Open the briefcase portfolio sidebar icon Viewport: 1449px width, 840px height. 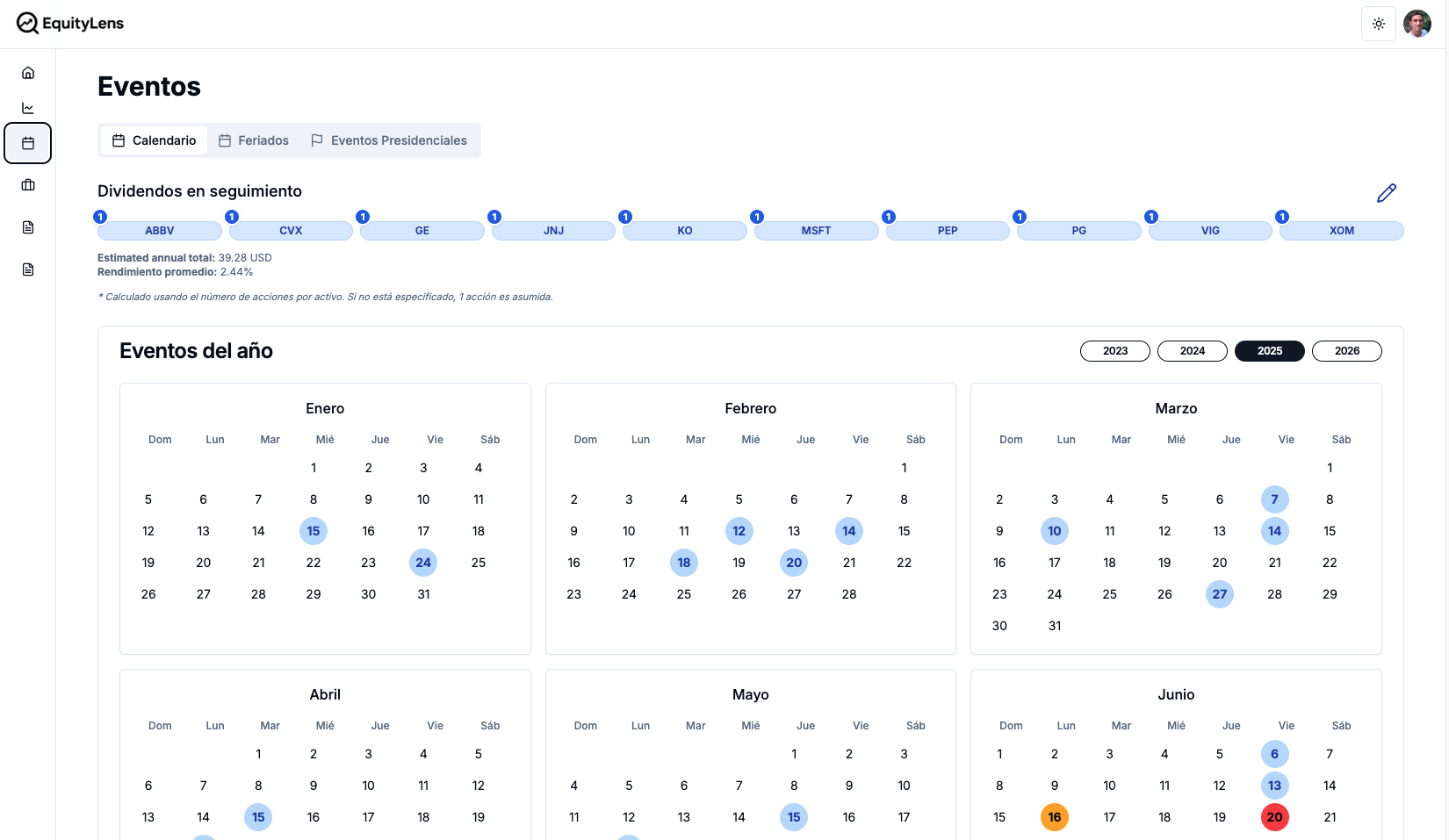tap(28, 185)
